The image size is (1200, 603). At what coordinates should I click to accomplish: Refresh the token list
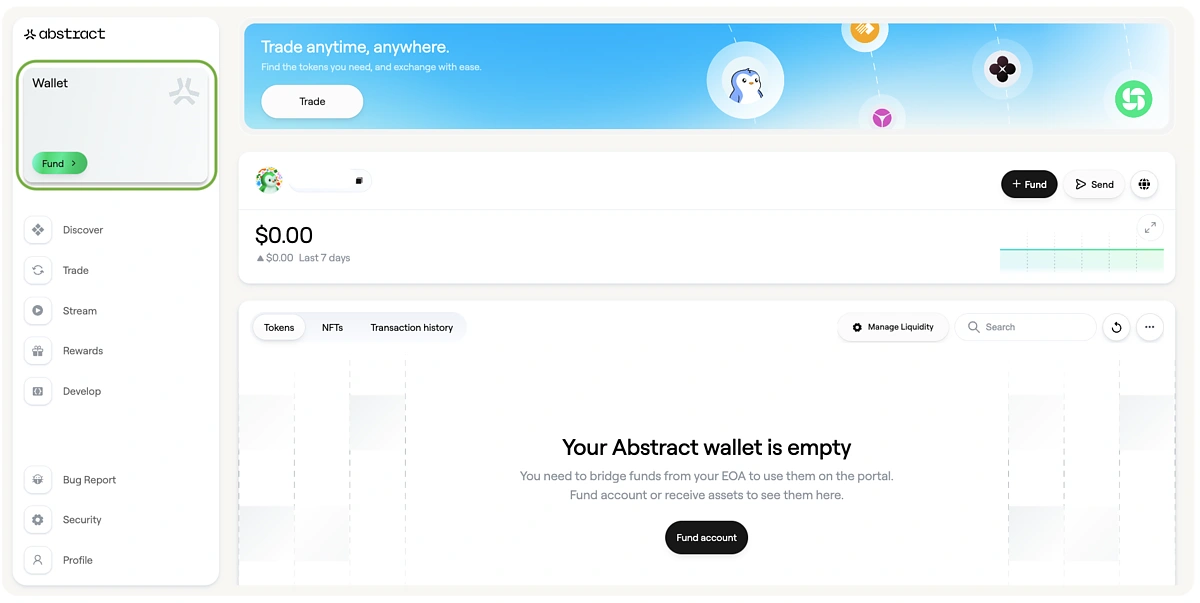click(1116, 327)
